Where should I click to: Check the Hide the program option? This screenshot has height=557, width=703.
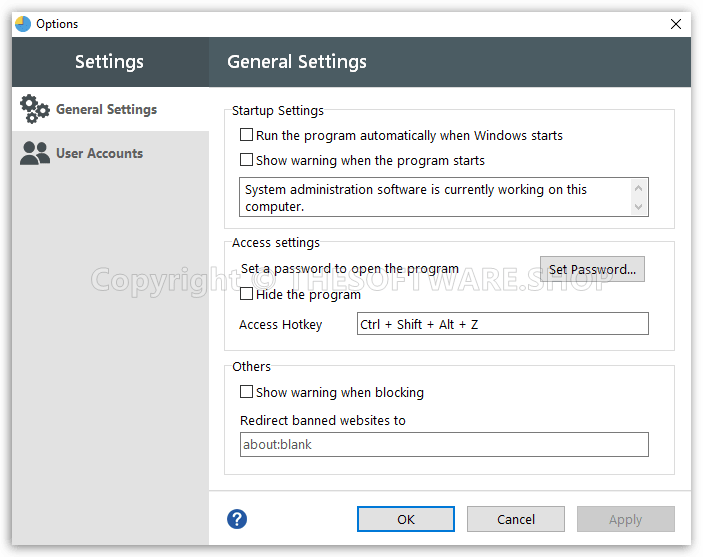[247, 294]
